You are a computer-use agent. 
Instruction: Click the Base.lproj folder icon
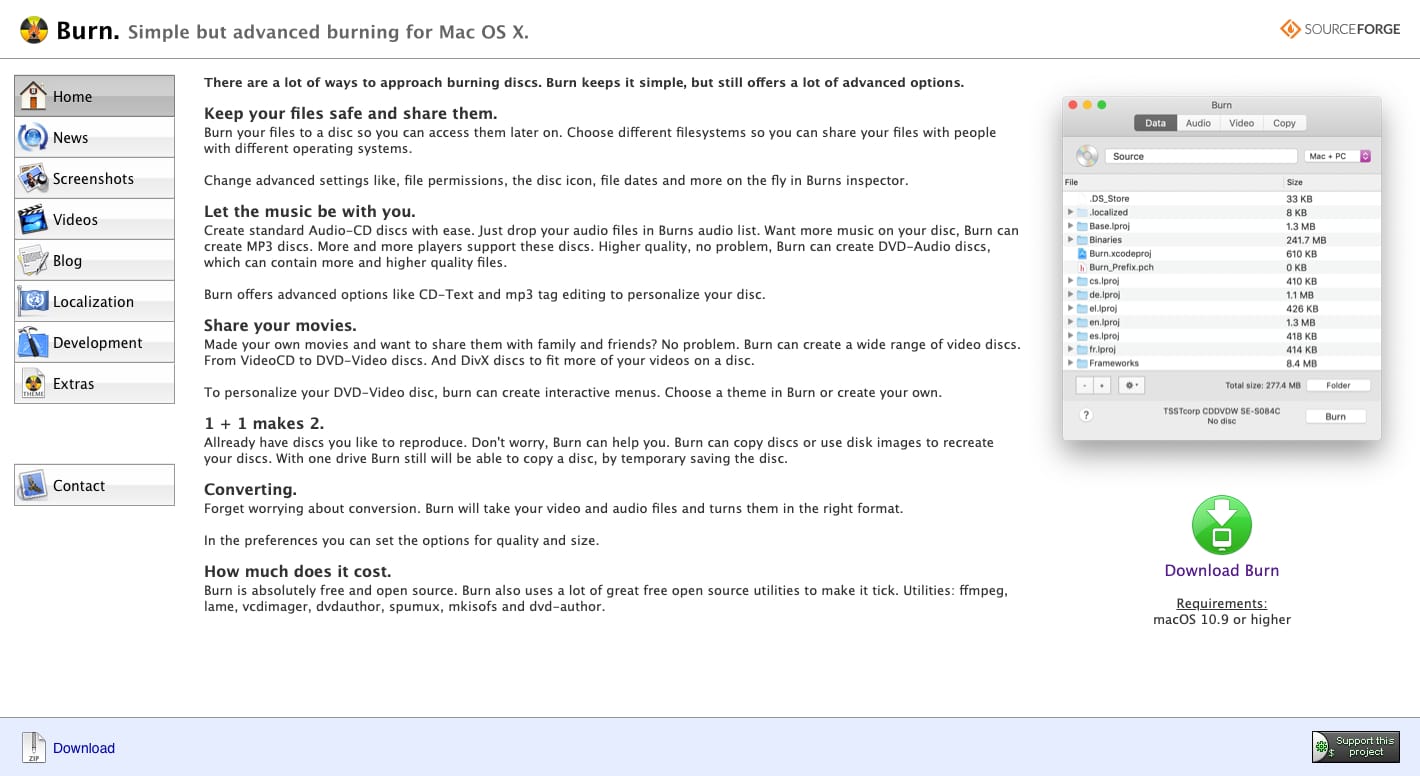tap(1081, 226)
